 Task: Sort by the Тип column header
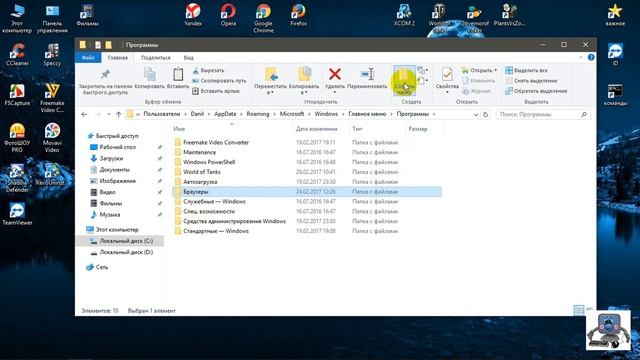tap(357, 129)
